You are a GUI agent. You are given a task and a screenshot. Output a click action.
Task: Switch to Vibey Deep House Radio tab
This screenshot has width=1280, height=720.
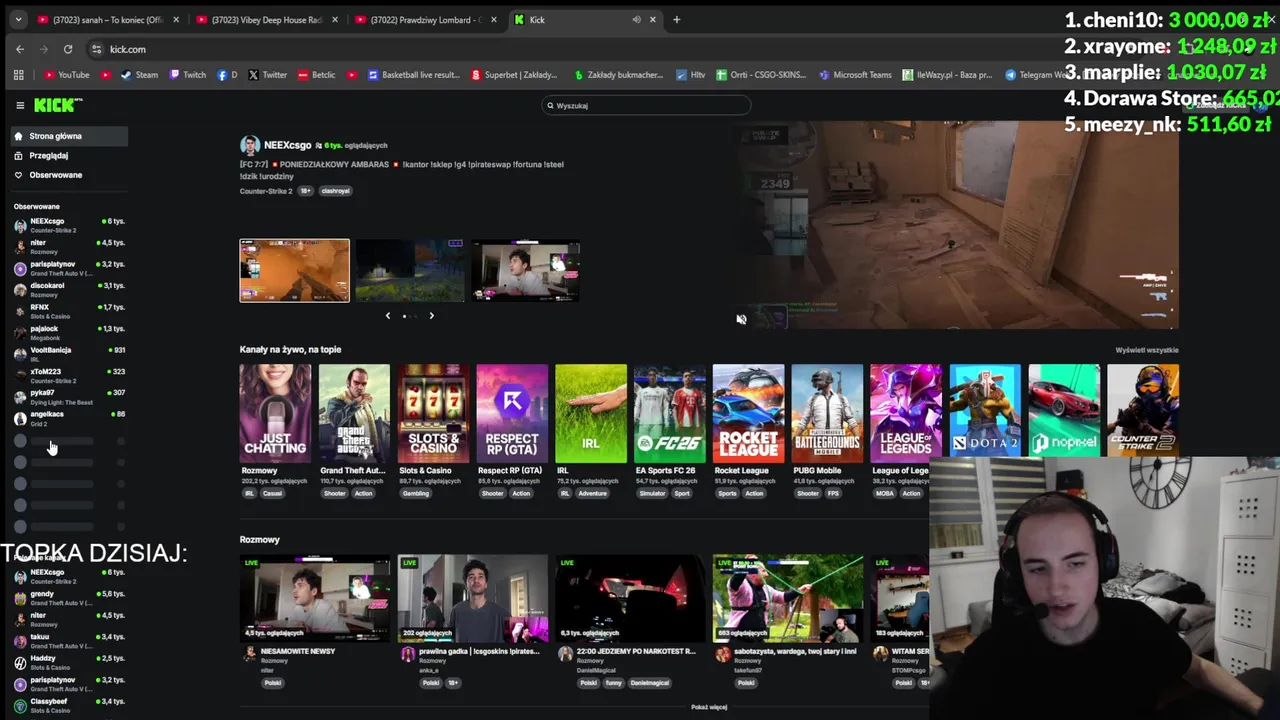(268, 19)
